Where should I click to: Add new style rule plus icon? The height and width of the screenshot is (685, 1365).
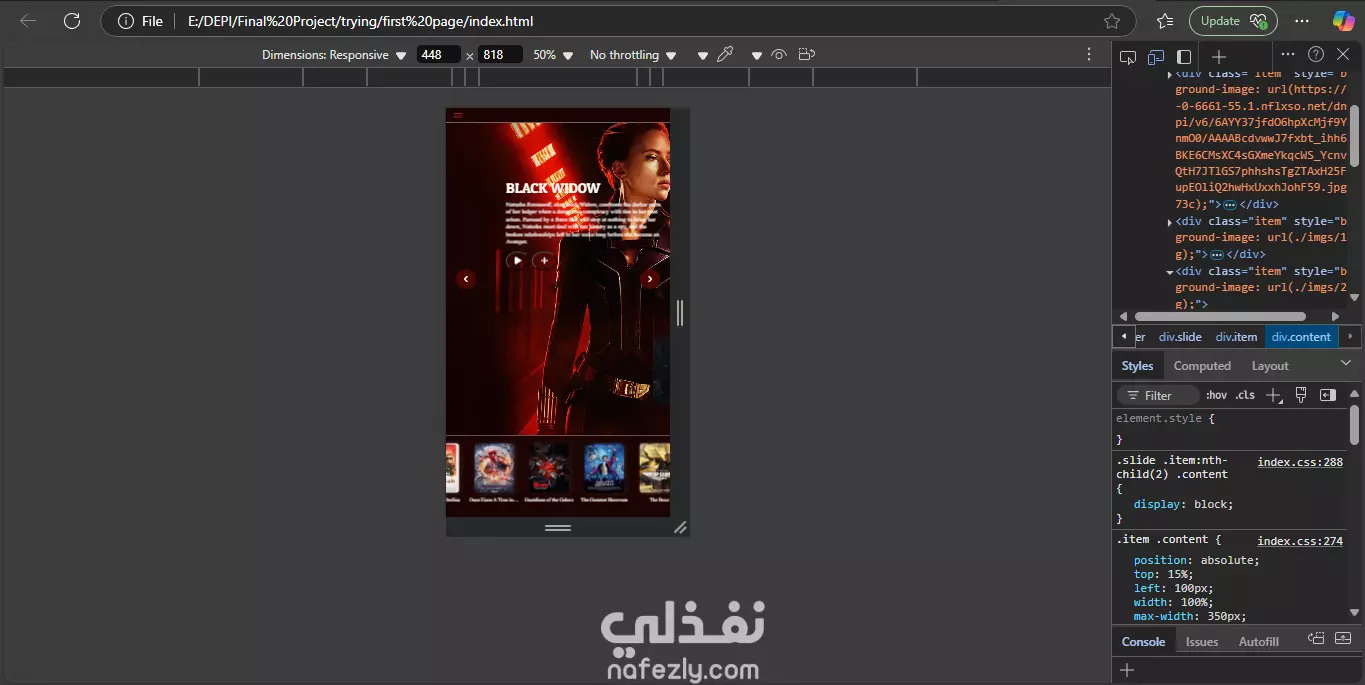(1273, 396)
